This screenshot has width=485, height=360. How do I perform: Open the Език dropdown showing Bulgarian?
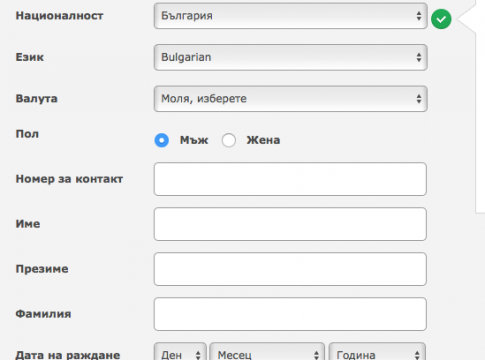(290, 57)
